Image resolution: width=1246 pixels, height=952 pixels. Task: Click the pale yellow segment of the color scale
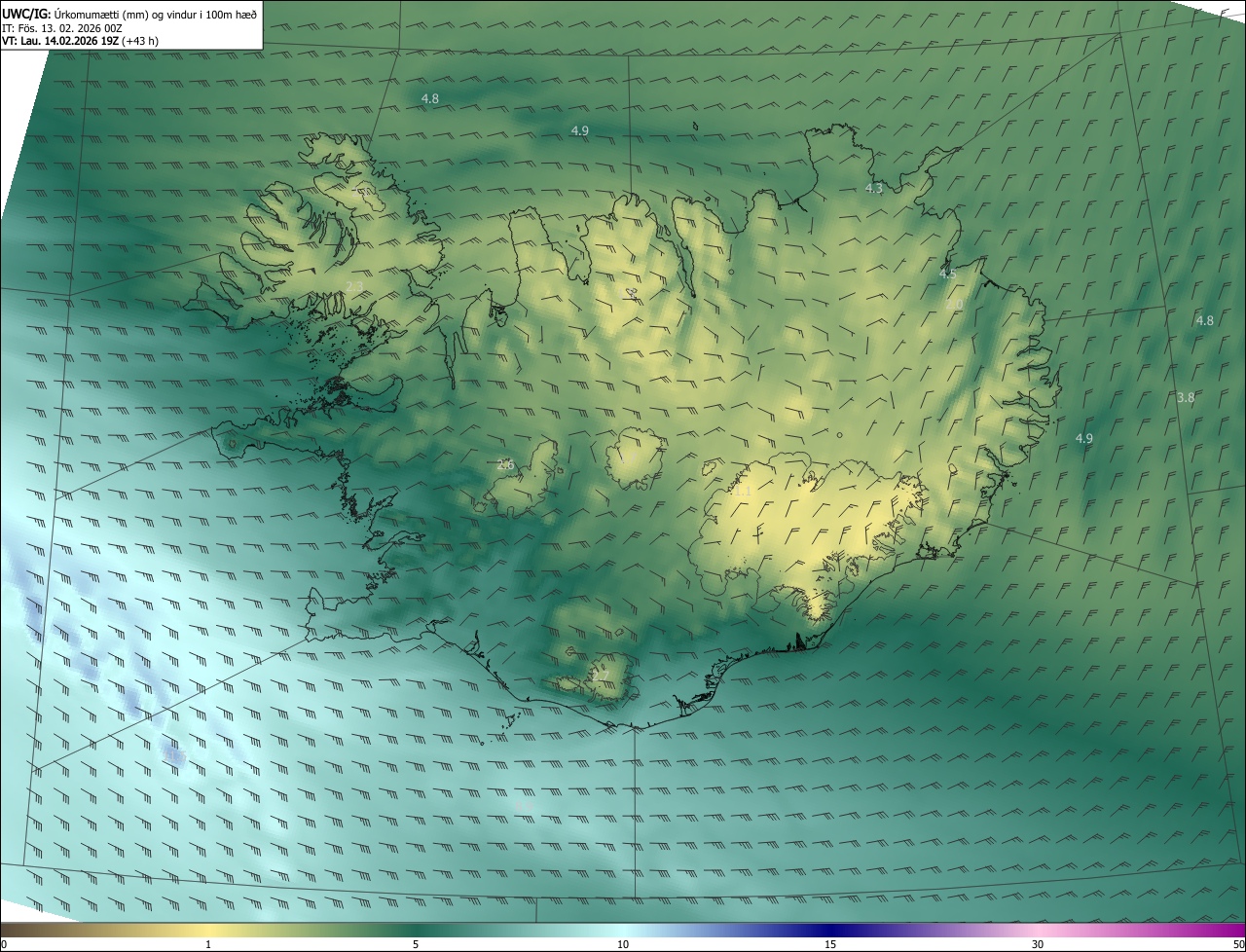click(209, 930)
